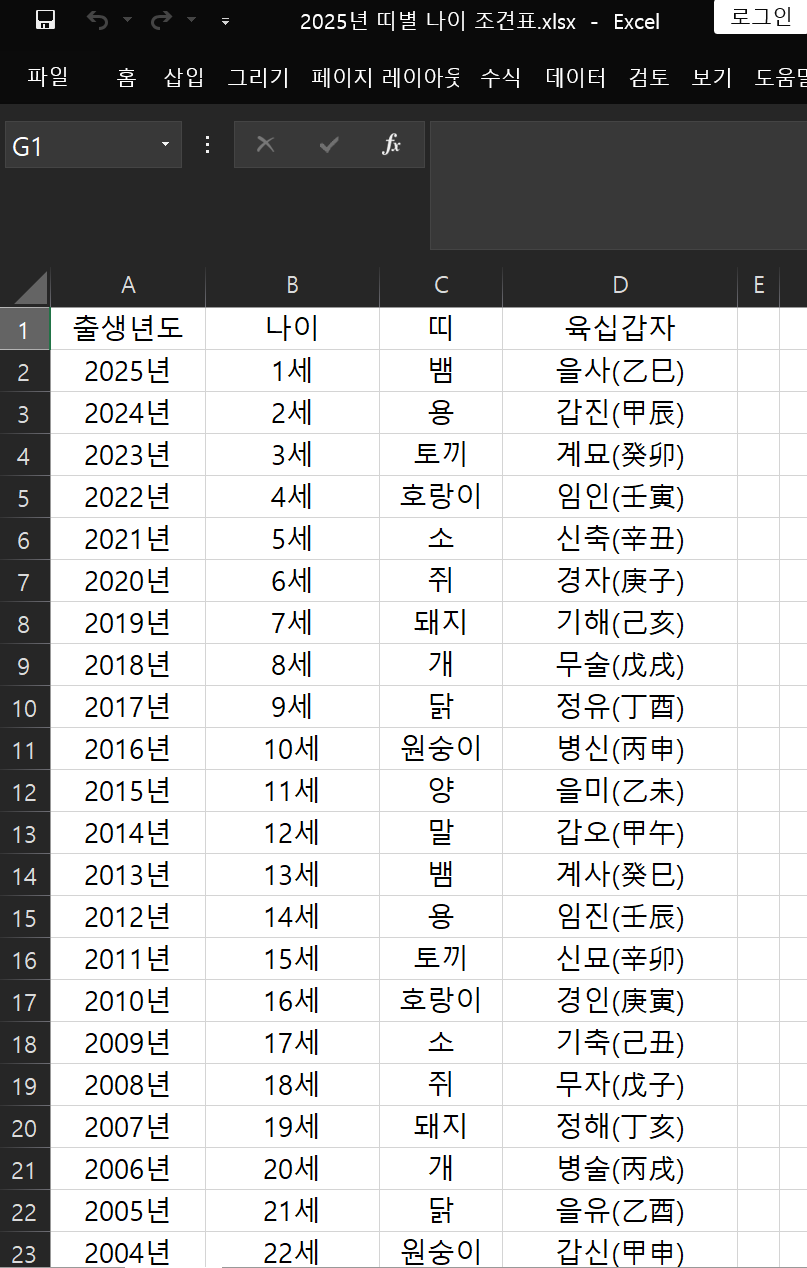
Task: Click cell containing 2006년
Action: pyautogui.click(x=128, y=1169)
